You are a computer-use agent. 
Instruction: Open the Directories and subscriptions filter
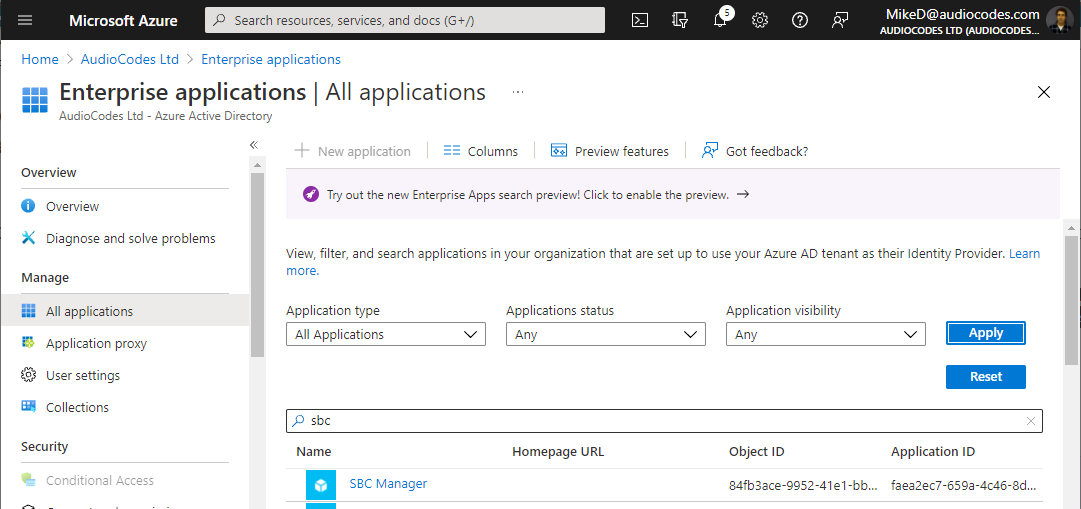click(x=681, y=20)
